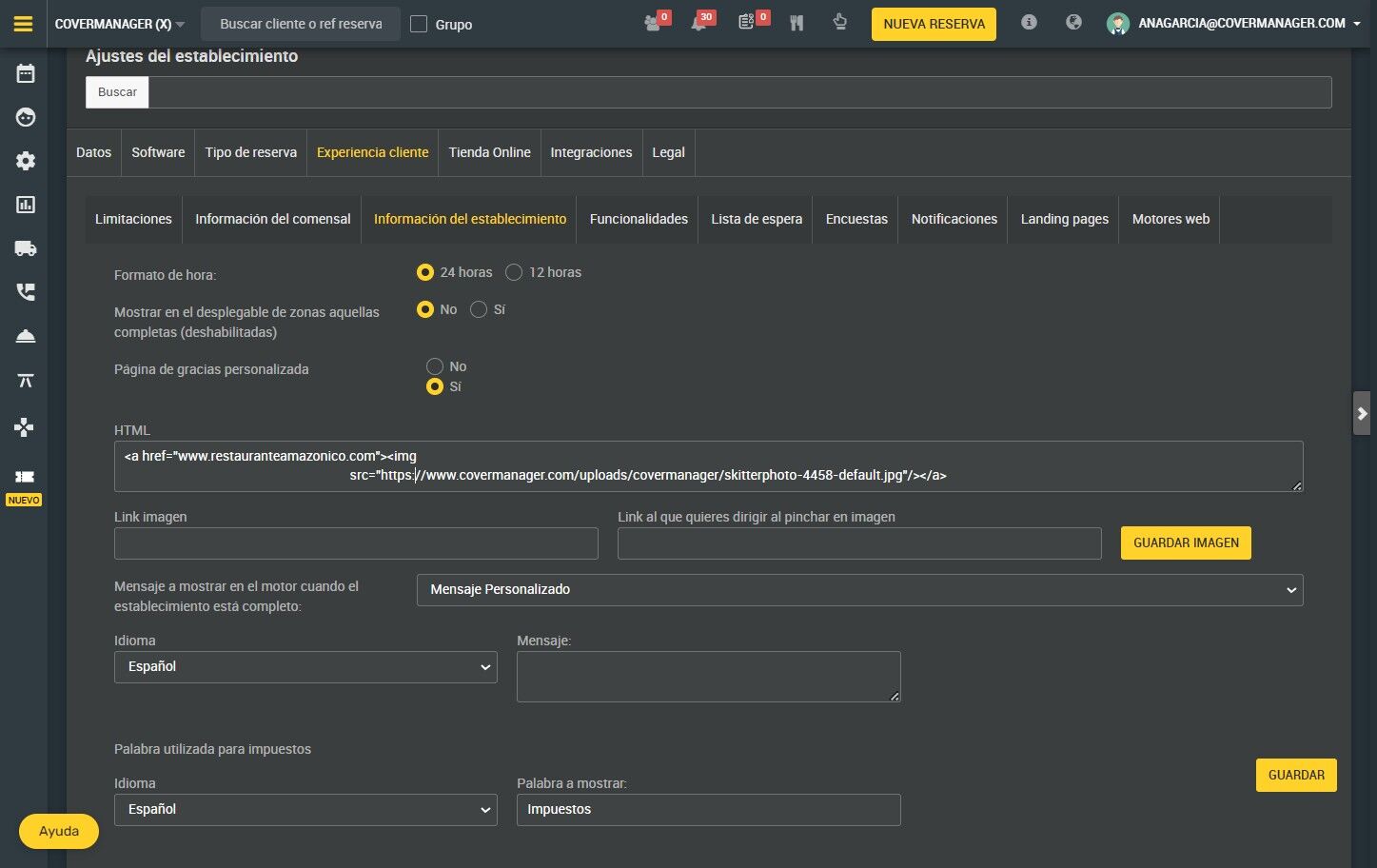This screenshot has width=1377, height=868.
Task: Open the COVERMANAGER (X) establishment dropdown
Action: [120, 24]
